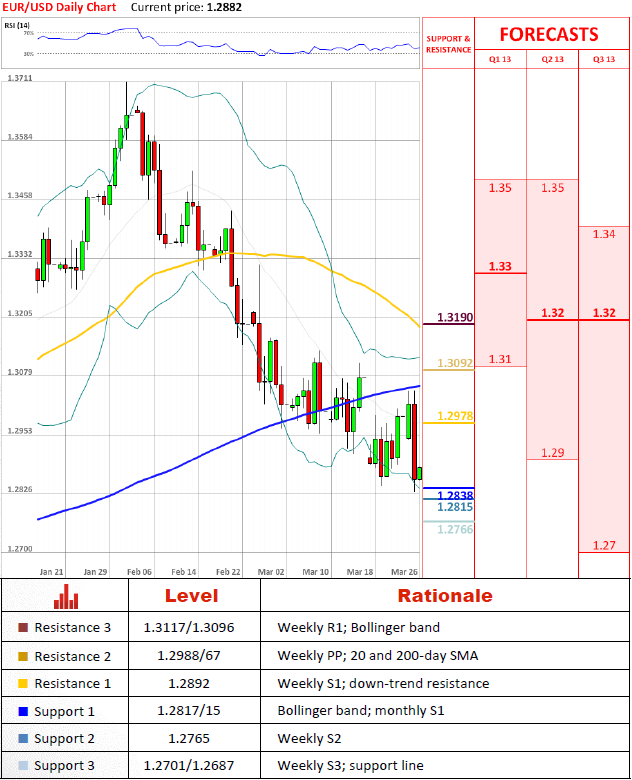This screenshot has height=780, width=632.
Task: Click rationale Weekly S2
Action: coord(310,739)
